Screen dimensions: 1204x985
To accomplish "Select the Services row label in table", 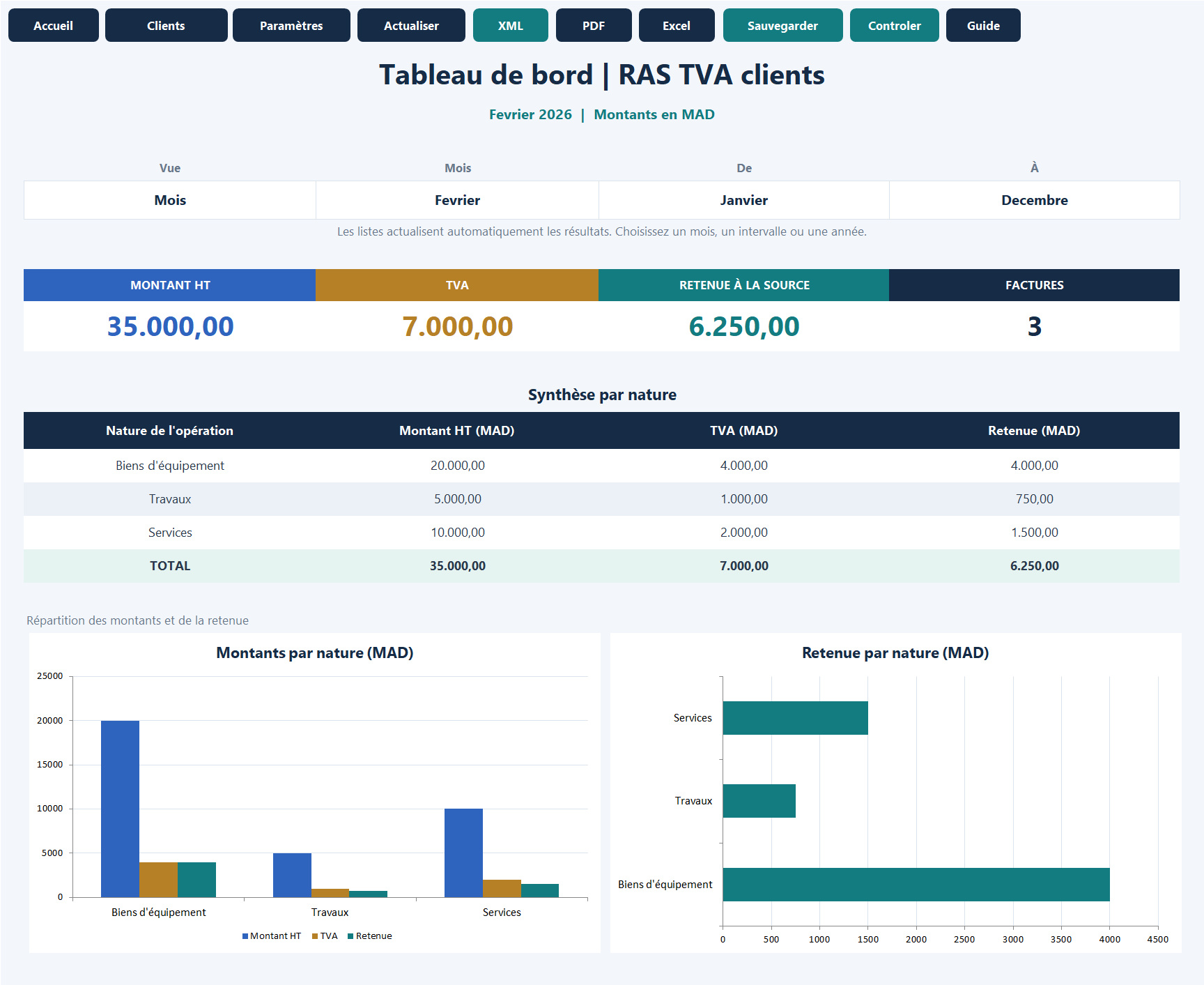I will (x=170, y=533).
